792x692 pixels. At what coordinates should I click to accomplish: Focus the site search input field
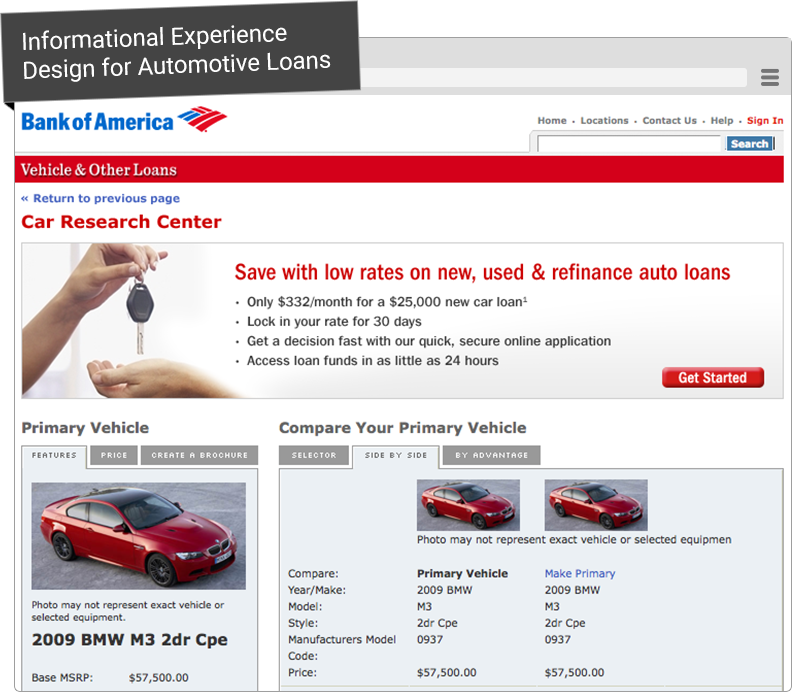point(629,144)
